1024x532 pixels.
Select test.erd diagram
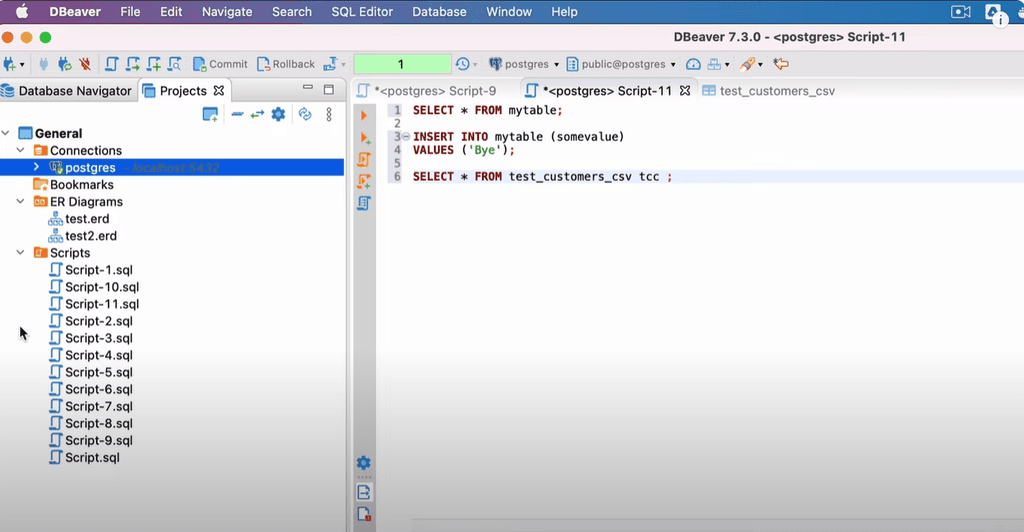point(78,219)
